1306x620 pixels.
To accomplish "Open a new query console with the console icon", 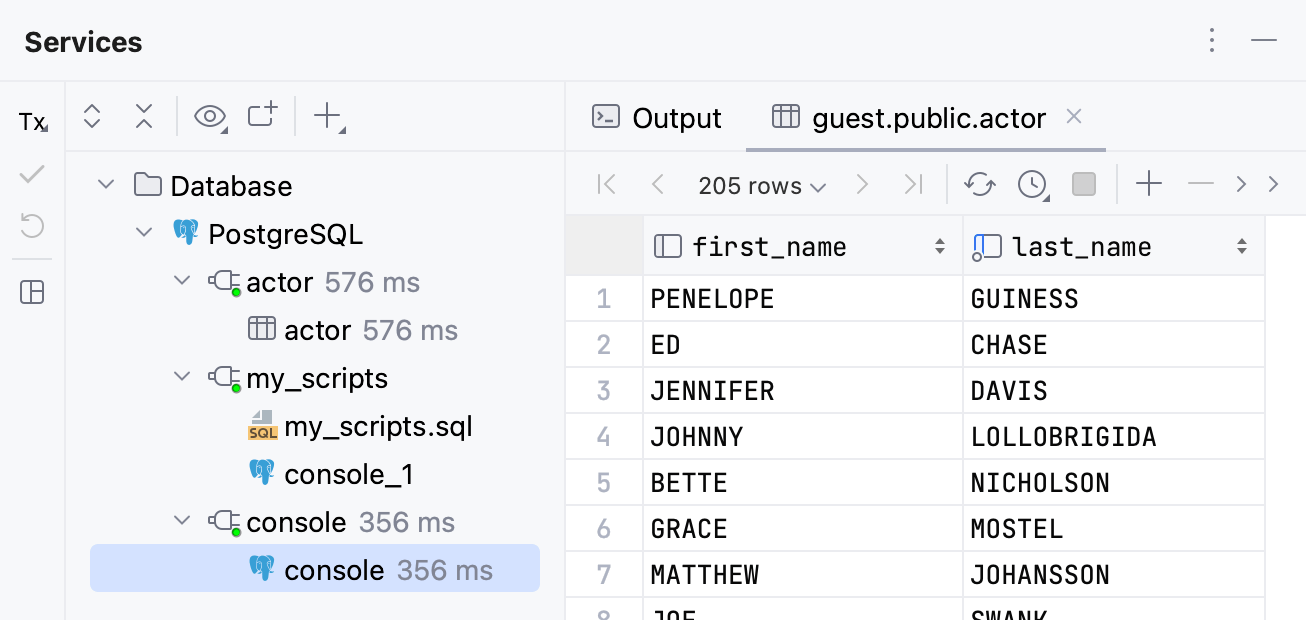I will (x=261, y=116).
